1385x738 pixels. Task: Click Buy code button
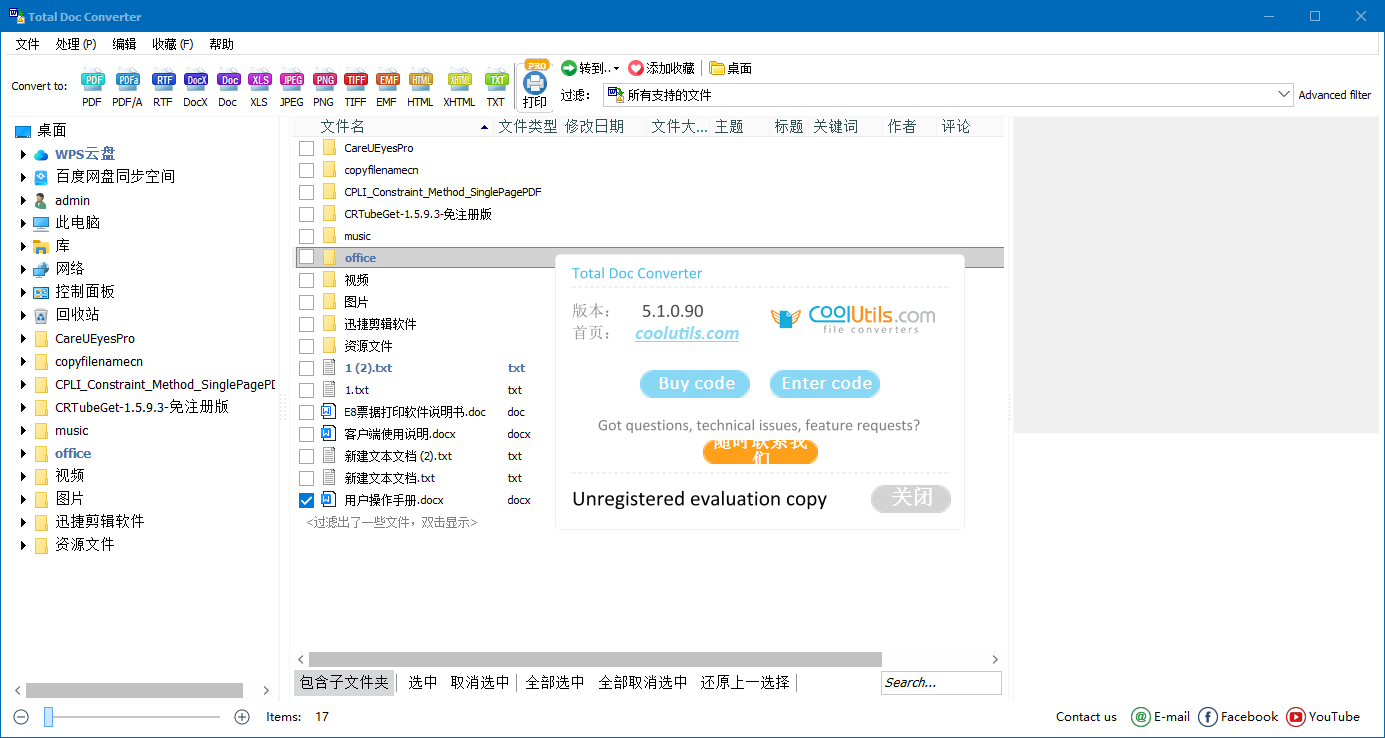click(696, 383)
